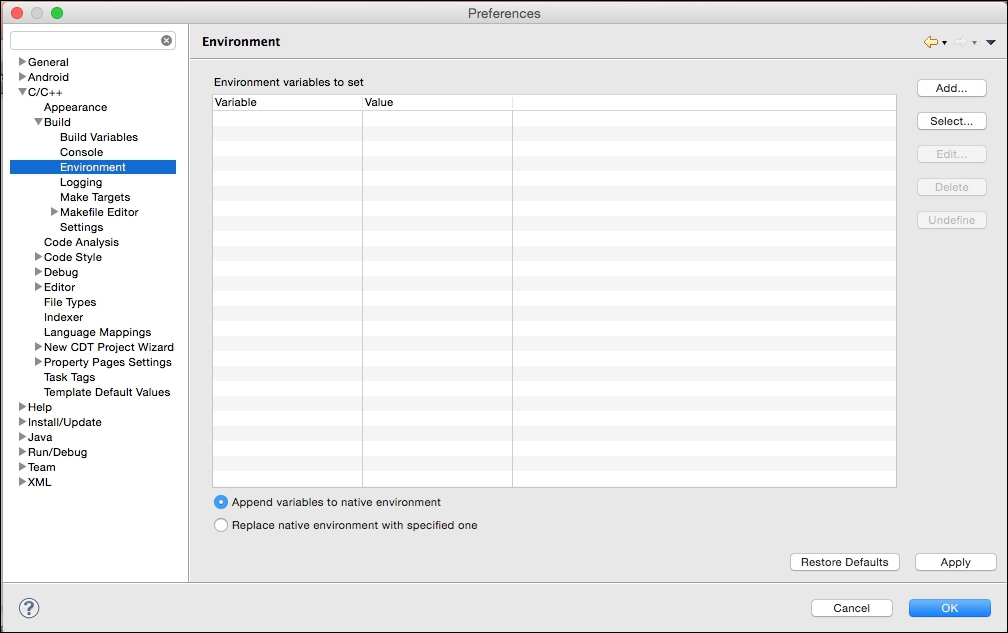Viewport: 1008px width, 633px height.
Task: Confirm preferences with the OK button
Action: point(949,608)
